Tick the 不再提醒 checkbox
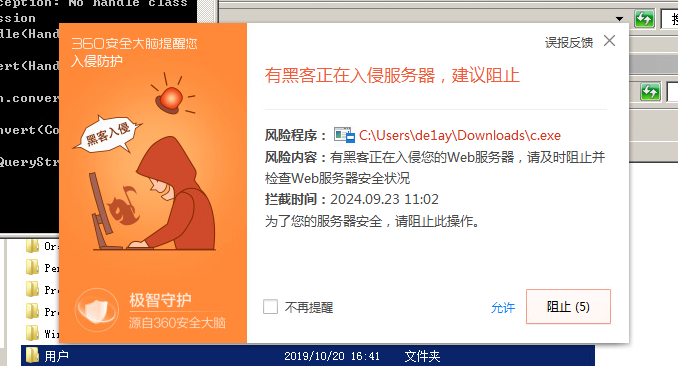Screen dimensions: 678x366 click(x=271, y=307)
